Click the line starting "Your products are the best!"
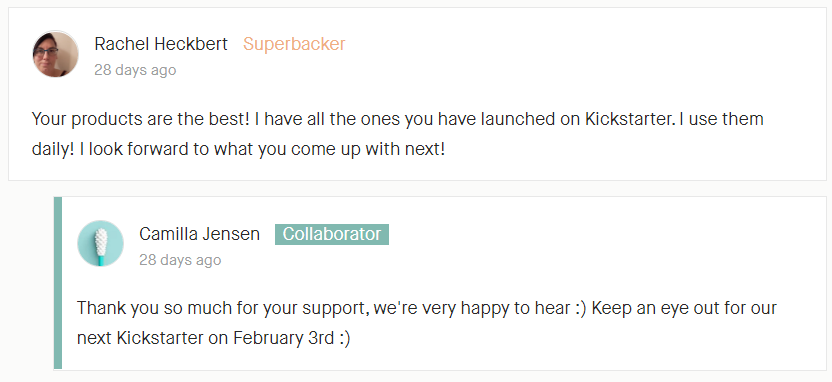Viewport: 832px width, 382px height. click(x=397, y=119)
